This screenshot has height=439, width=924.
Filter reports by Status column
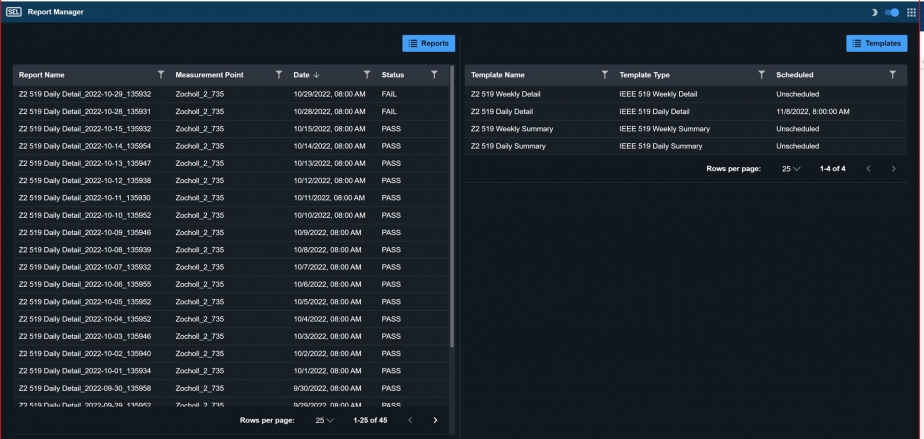click(x=433, y=75)
